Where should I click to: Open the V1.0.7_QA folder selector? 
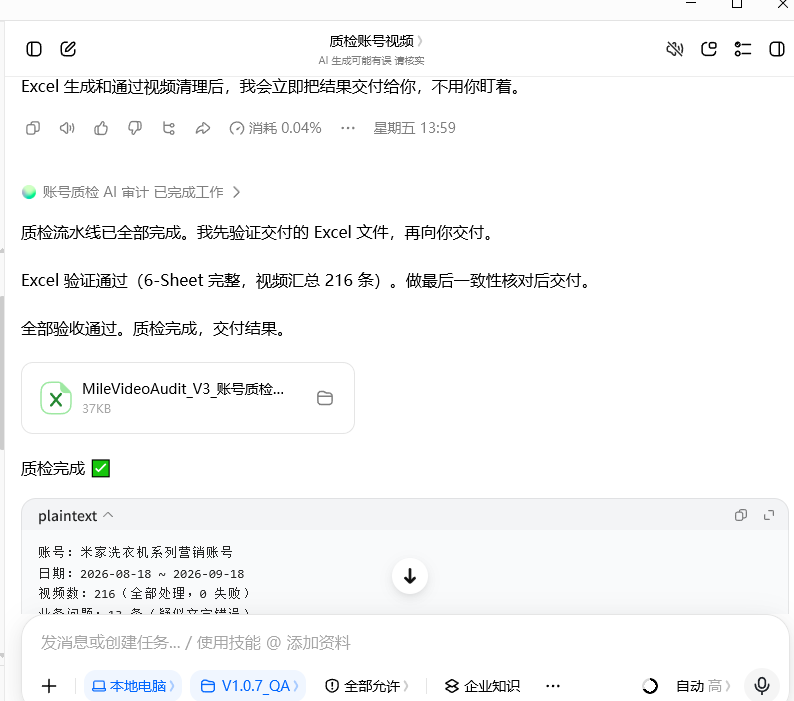tap(248, 686)
